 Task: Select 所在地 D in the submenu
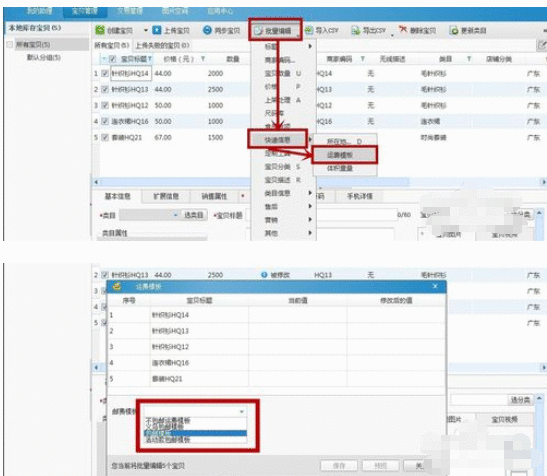[344, 141]
